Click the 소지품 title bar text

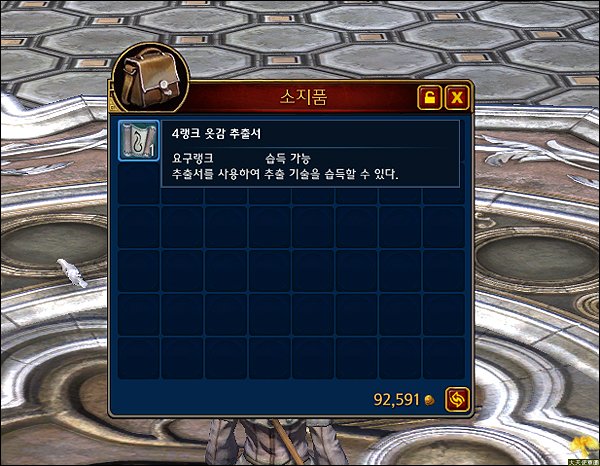click(303, 98)
